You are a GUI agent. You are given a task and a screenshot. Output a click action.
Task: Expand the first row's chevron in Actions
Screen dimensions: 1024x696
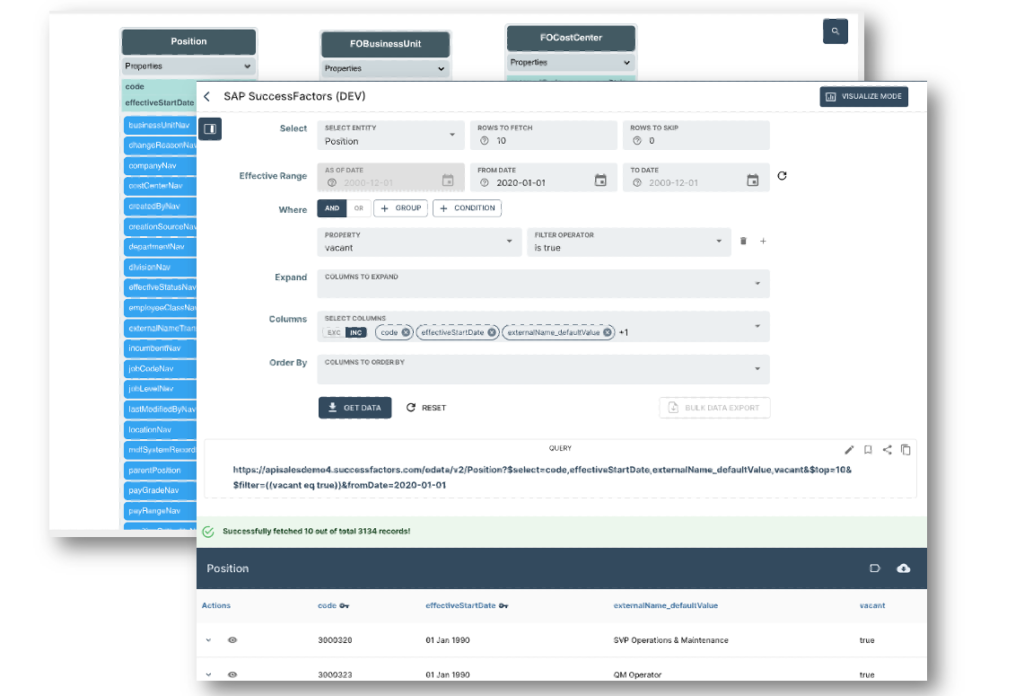point(209,640)
